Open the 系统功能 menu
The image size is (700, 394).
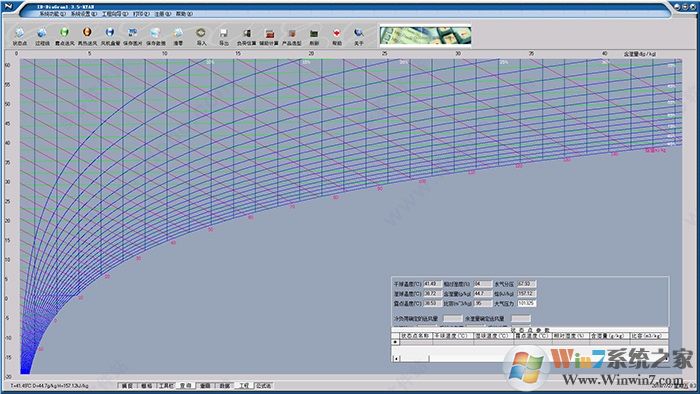point(52,14)
